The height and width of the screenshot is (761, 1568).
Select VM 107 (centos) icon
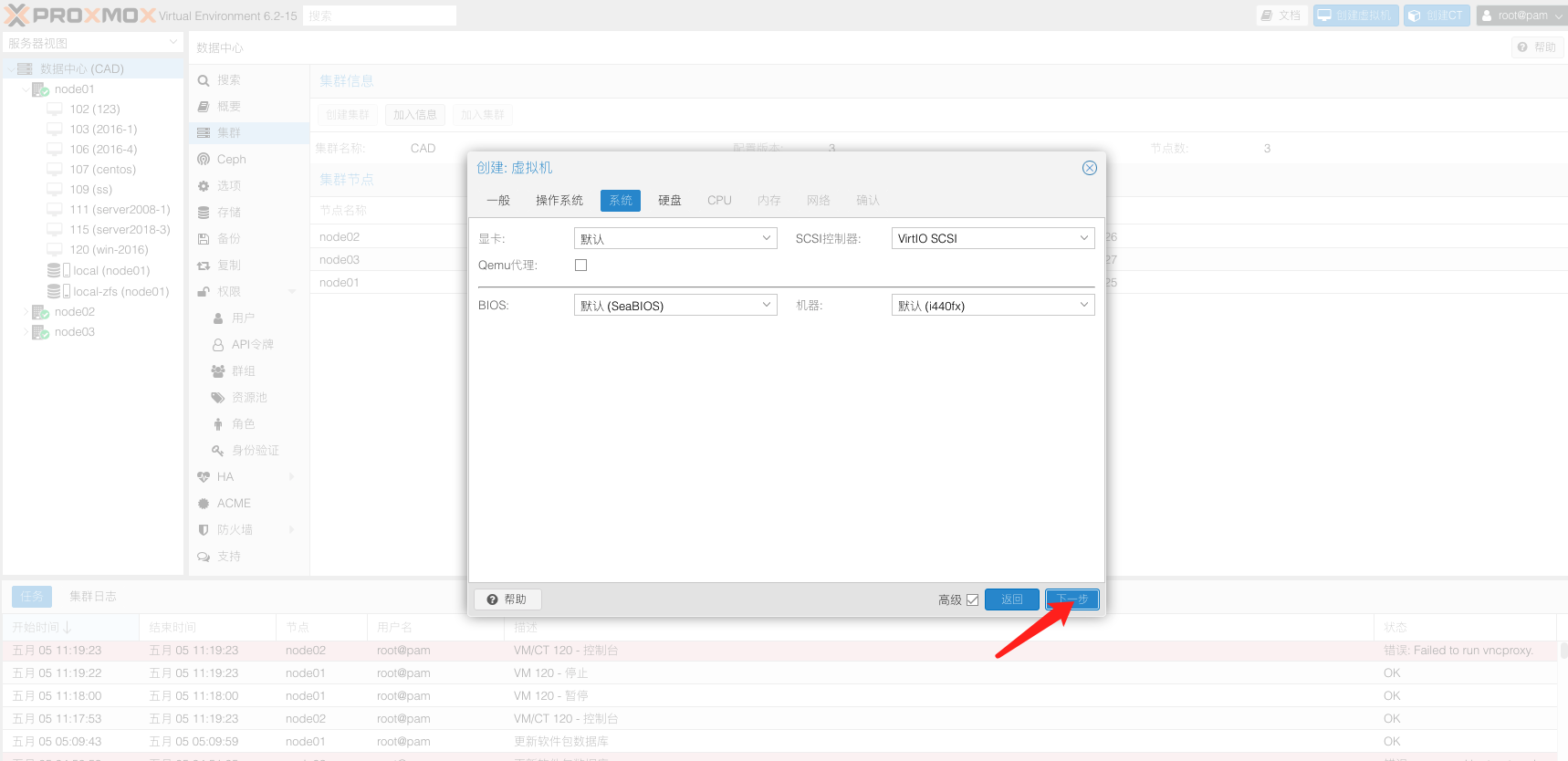(x=55, y=170)
